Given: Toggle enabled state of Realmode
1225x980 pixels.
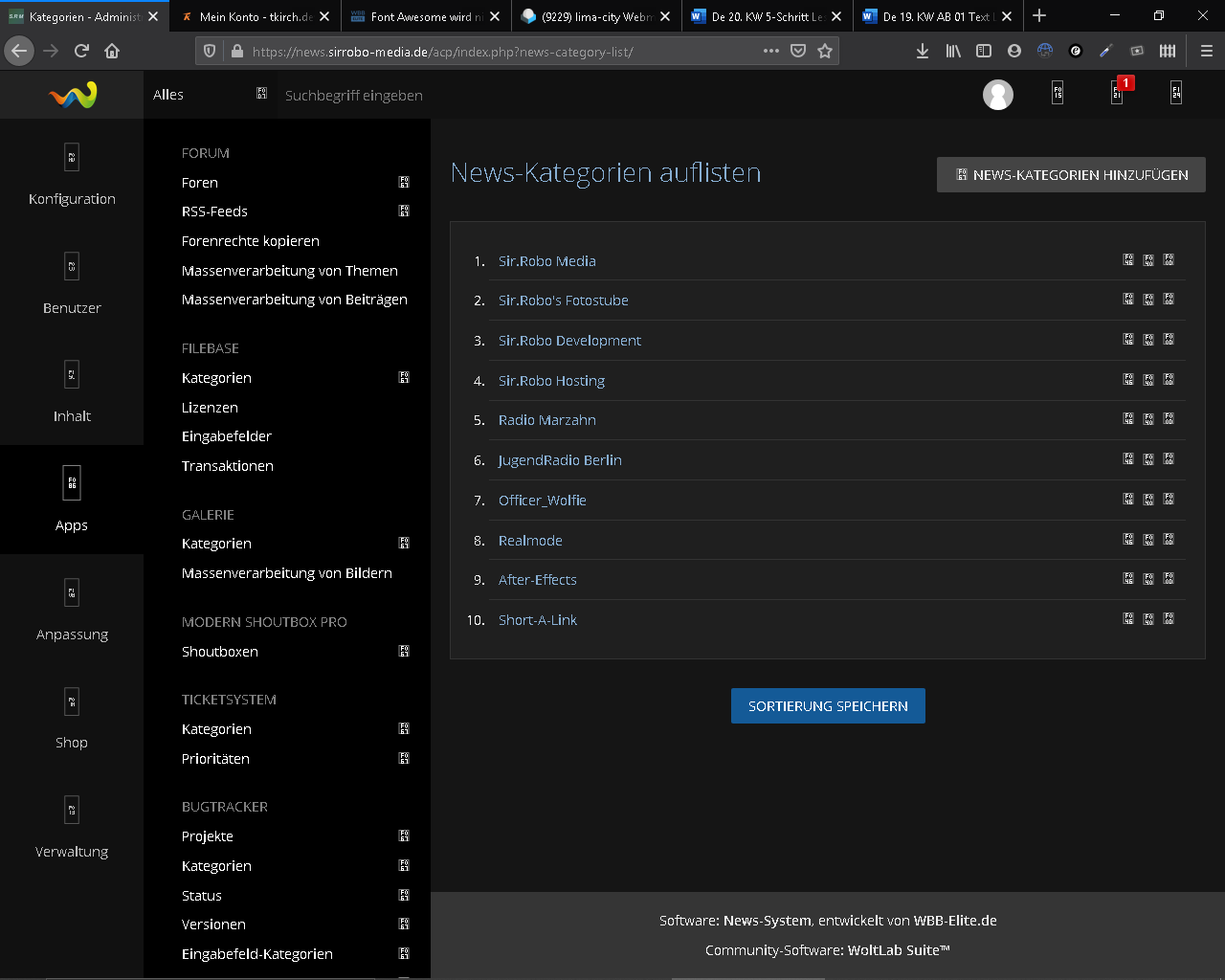Looking at the screenshot, I should point(1128,540).
